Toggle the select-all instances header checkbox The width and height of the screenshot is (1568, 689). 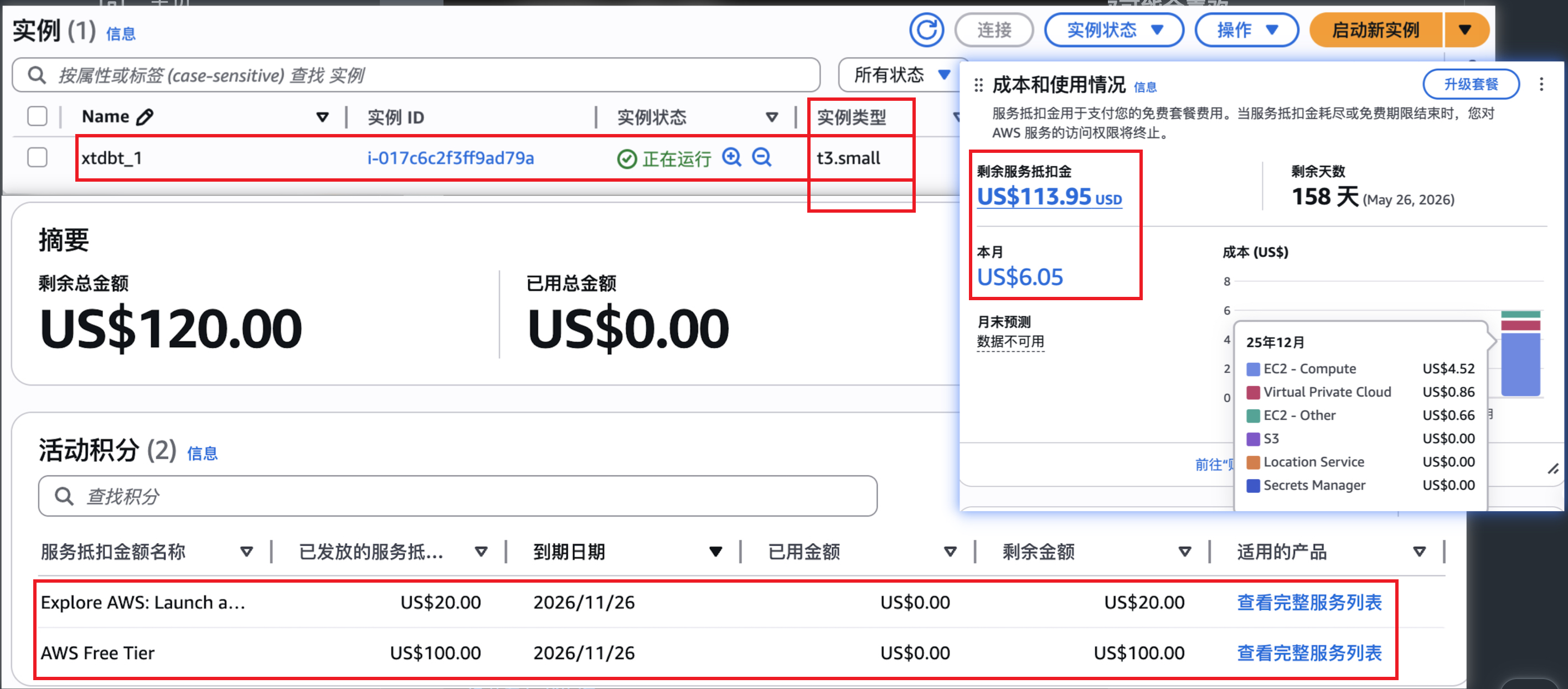pyautogui.click(x=37, y=116)
